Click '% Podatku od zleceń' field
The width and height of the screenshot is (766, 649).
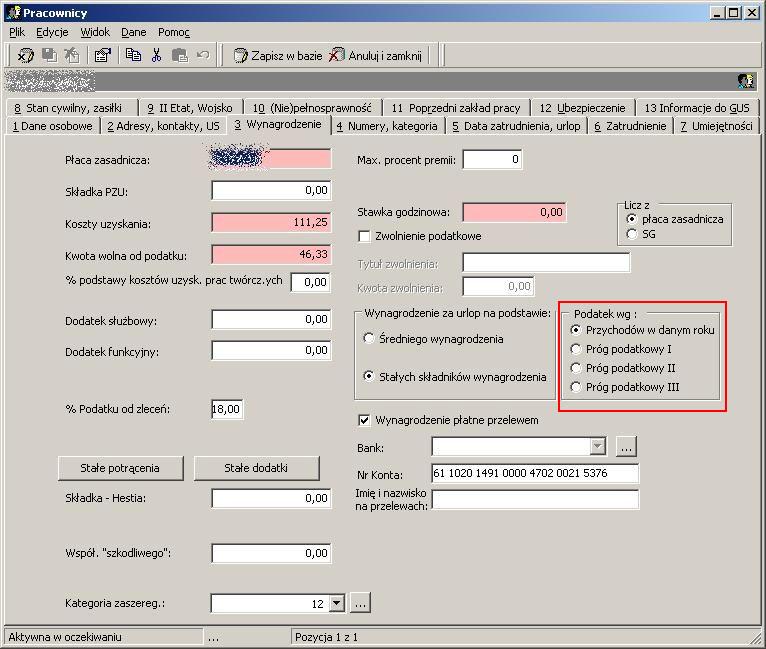click(x=227, y=409)
